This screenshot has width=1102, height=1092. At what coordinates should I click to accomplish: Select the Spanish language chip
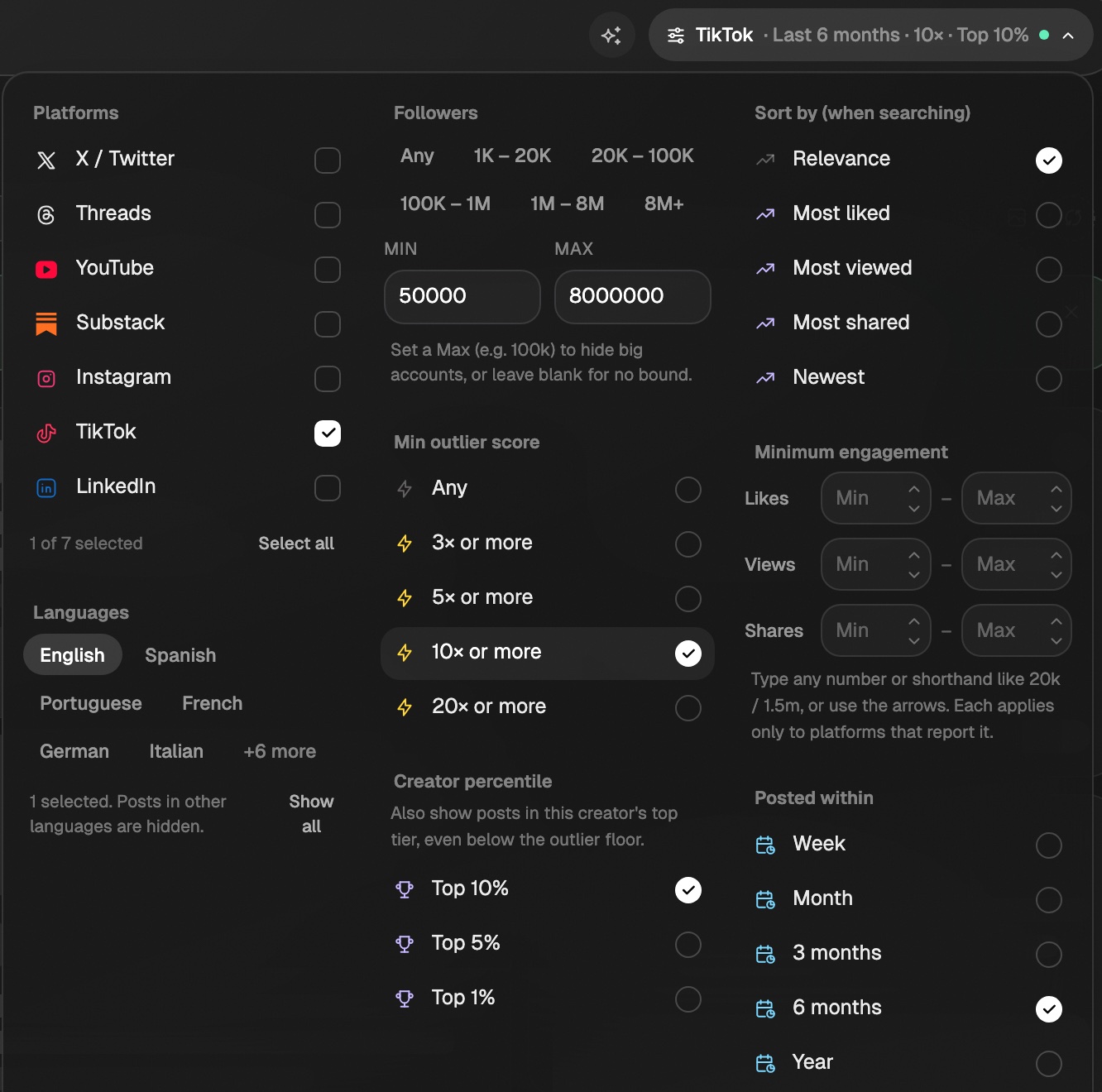180,655
